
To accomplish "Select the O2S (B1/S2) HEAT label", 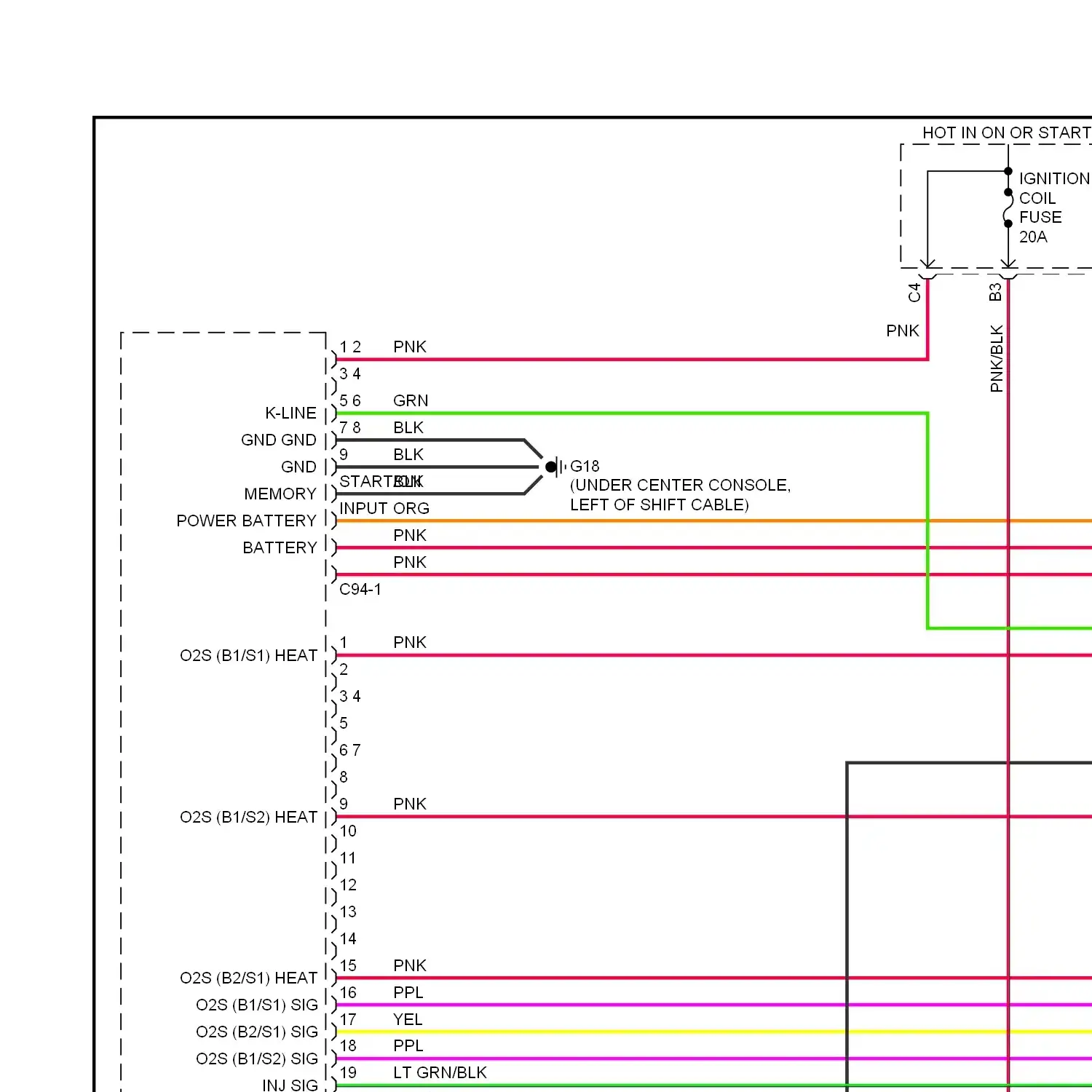I will 249,817.
